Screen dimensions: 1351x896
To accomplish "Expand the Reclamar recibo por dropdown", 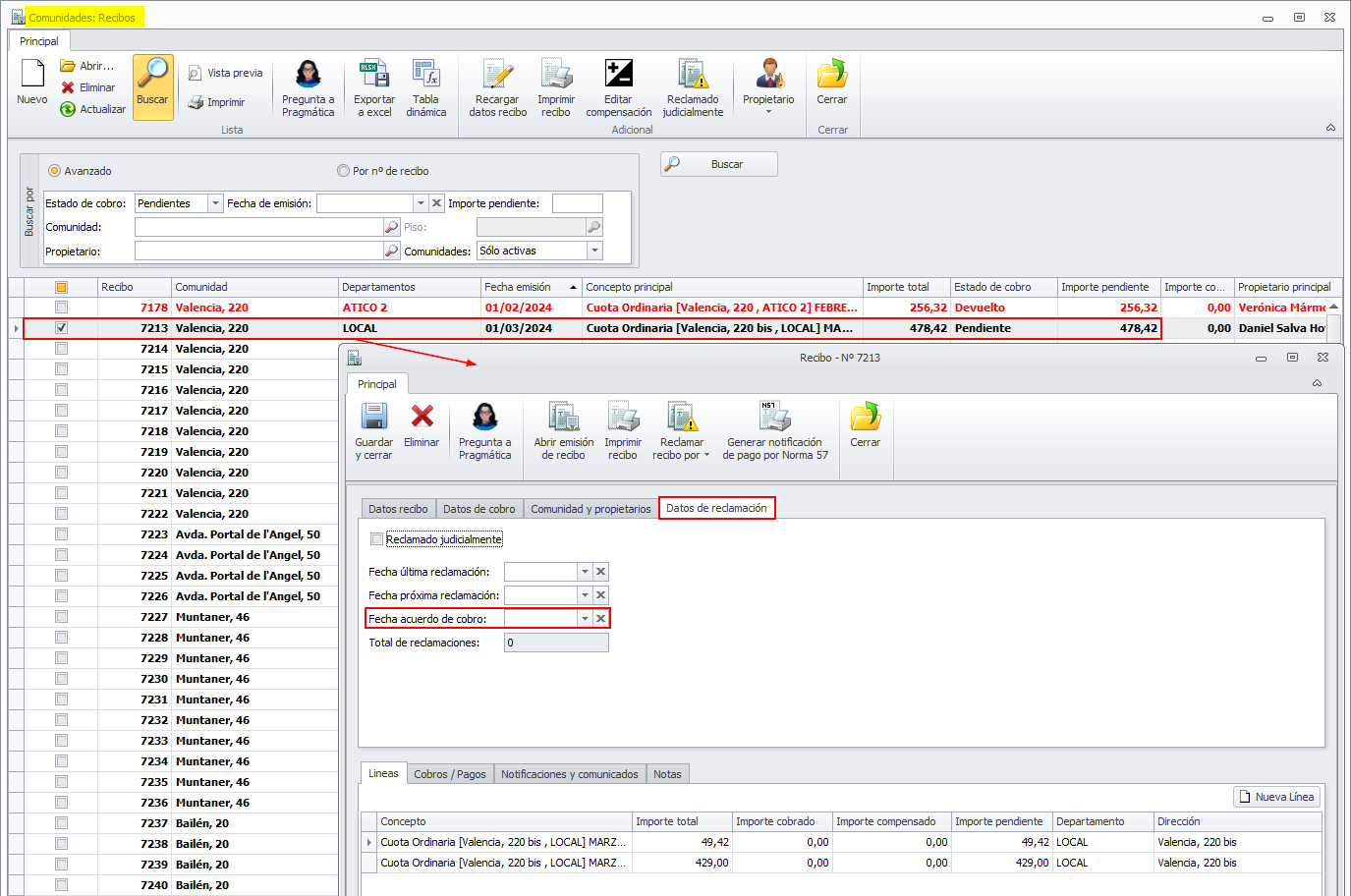I will [681, 431].
